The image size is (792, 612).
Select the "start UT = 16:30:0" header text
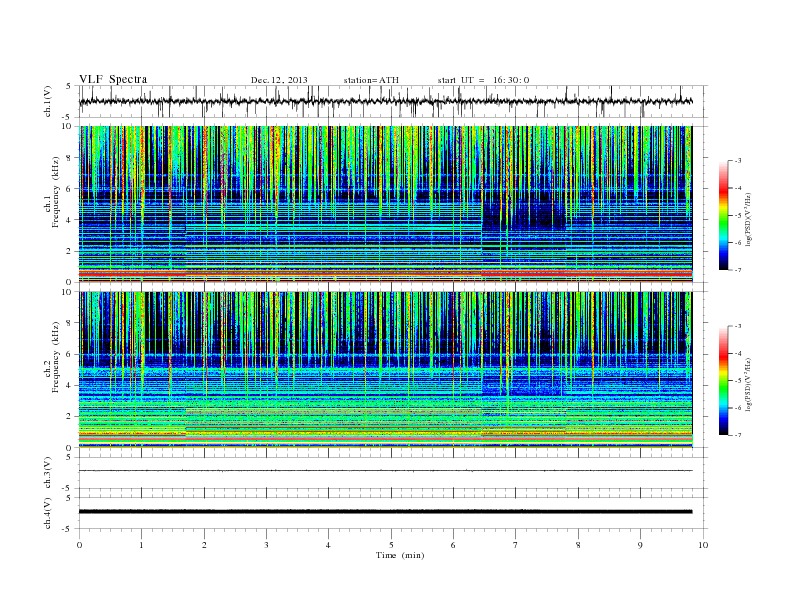coord(483,80)
